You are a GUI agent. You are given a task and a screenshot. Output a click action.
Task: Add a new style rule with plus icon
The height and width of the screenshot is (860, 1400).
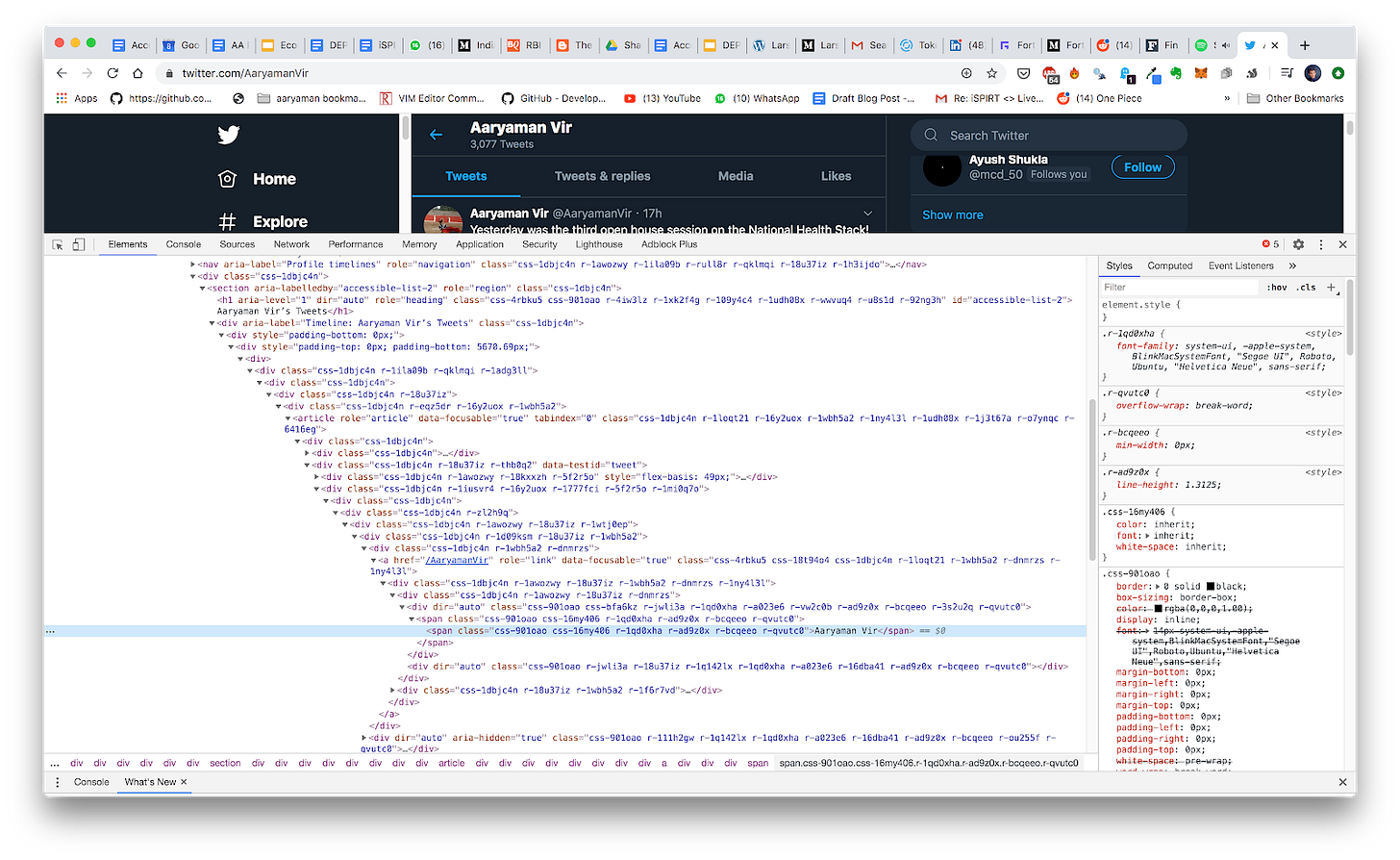pos(1332,287)
